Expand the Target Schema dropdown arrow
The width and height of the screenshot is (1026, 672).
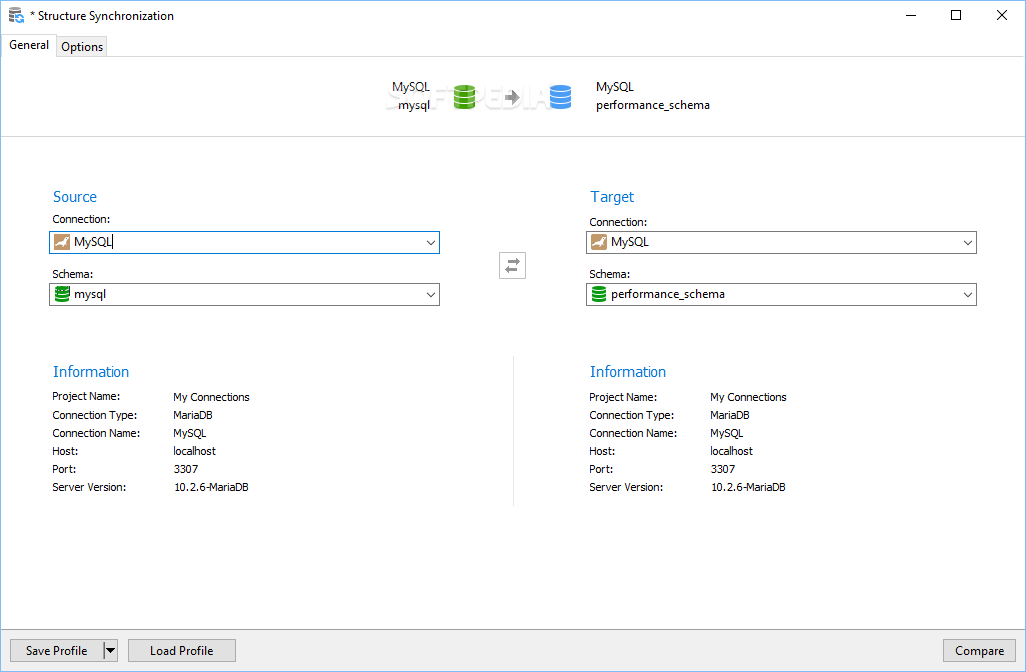[x=968, y=294]
